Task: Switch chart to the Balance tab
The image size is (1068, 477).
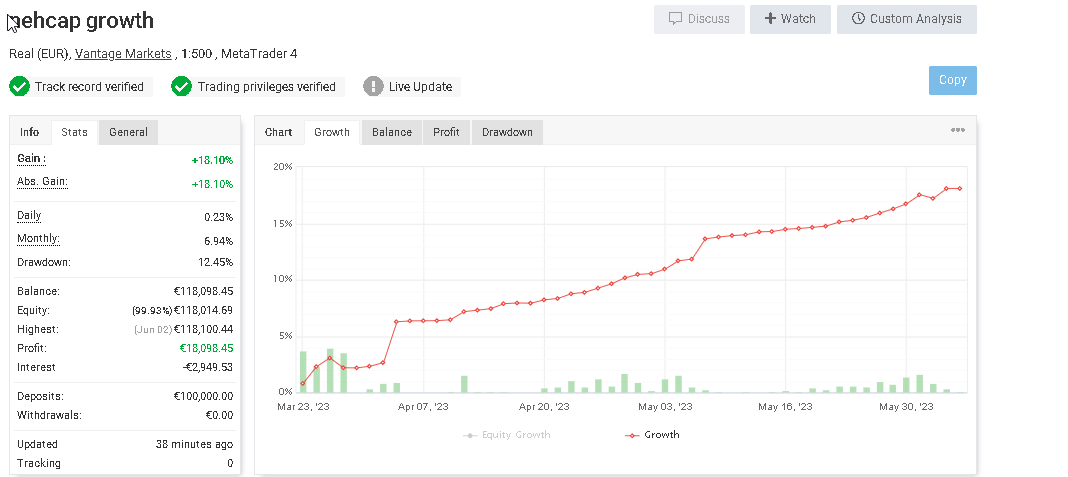Action: (391, 132)
